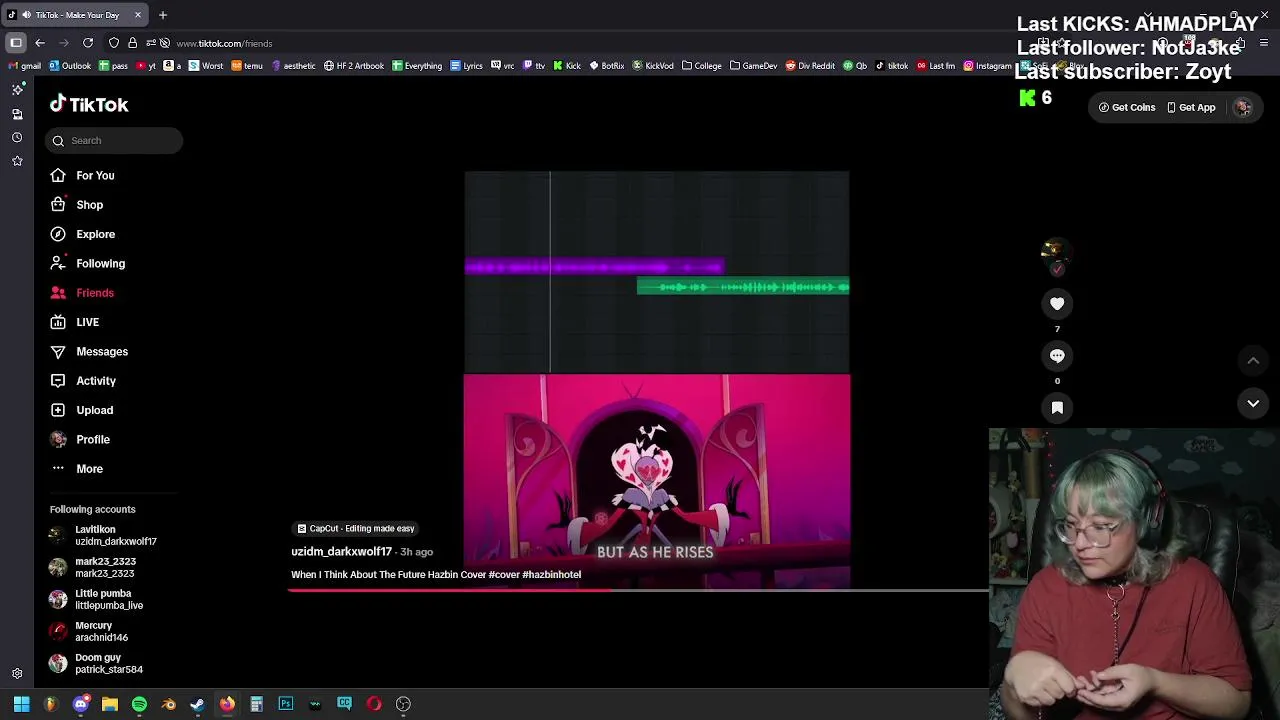Viewport: 1280px width, 720px height.
Task: Open the Last fm bookmark
Action: click(x=935, y=66)
